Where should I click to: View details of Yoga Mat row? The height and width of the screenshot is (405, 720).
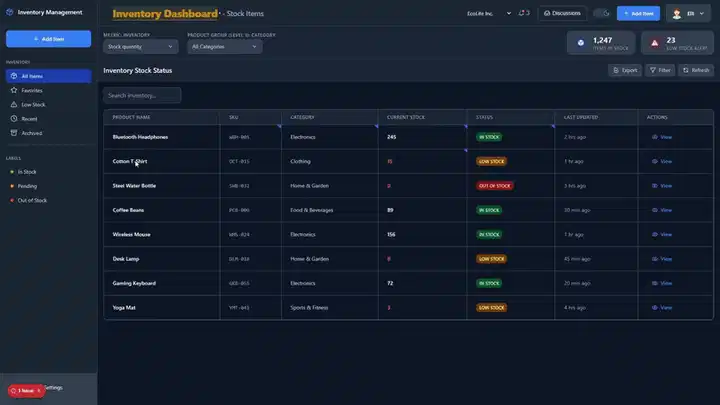click(x=662, y=308)
